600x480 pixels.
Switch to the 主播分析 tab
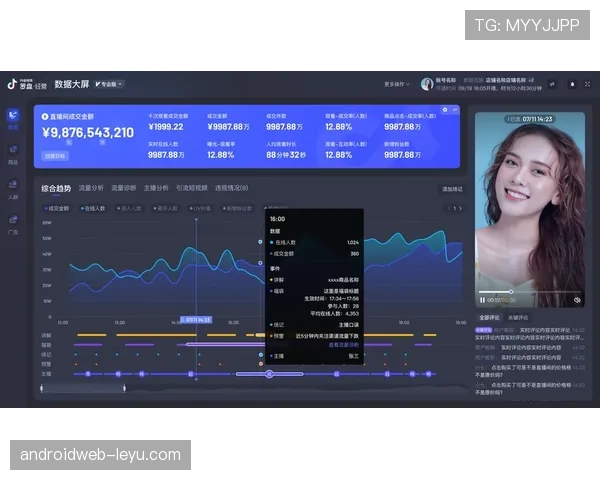(156, 188)
